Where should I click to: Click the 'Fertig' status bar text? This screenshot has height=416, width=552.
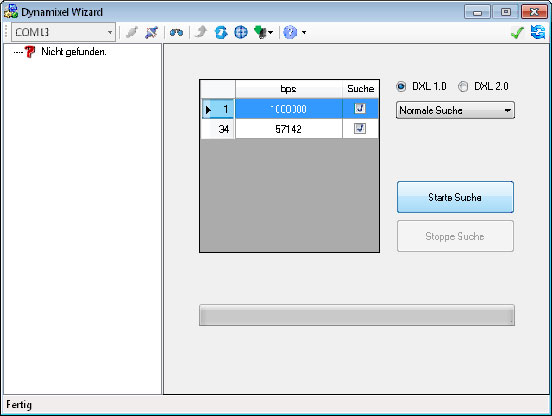[x=19, y=405]
